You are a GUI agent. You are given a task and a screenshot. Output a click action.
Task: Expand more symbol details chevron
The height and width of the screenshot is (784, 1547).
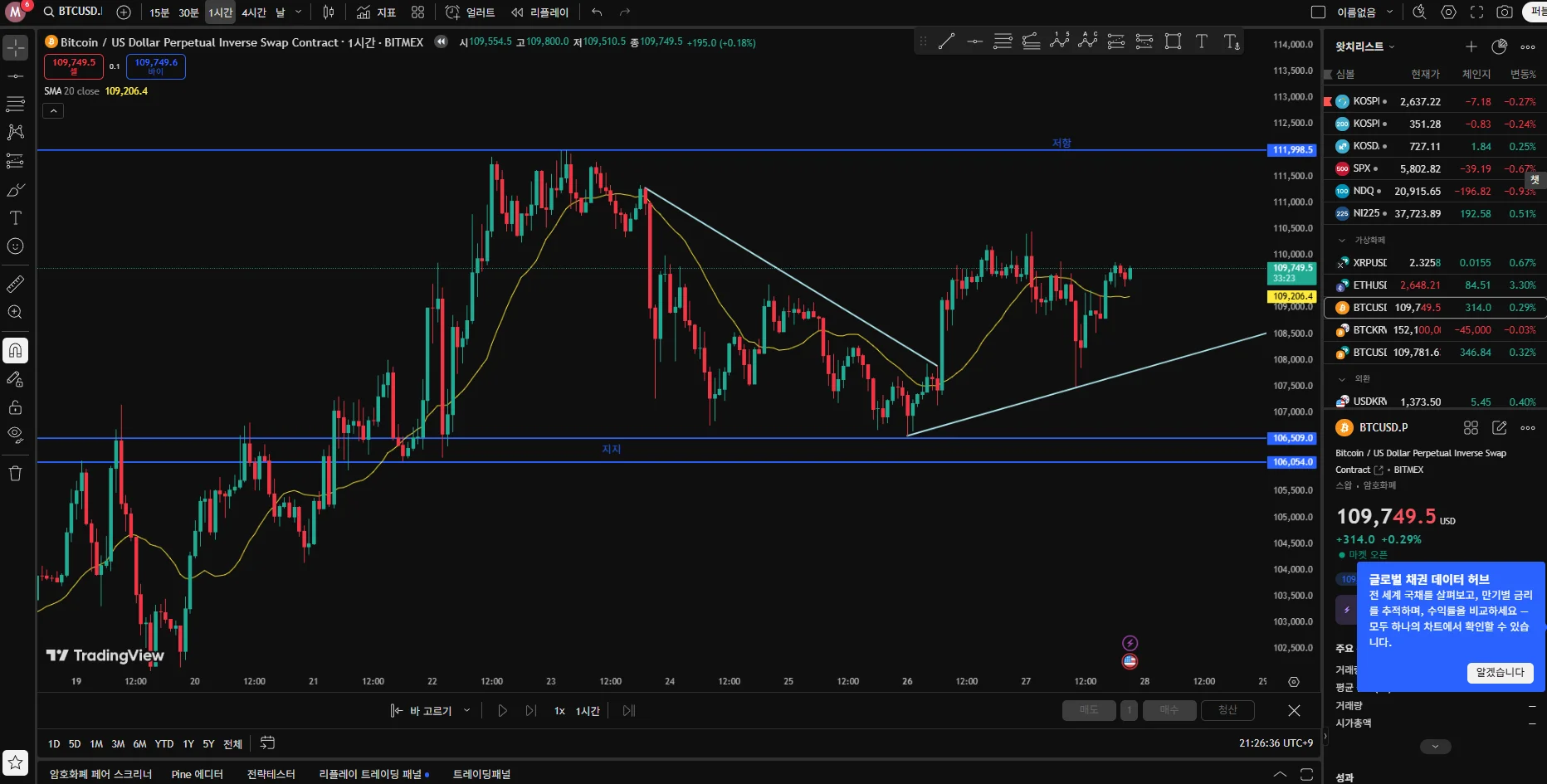1435,747
